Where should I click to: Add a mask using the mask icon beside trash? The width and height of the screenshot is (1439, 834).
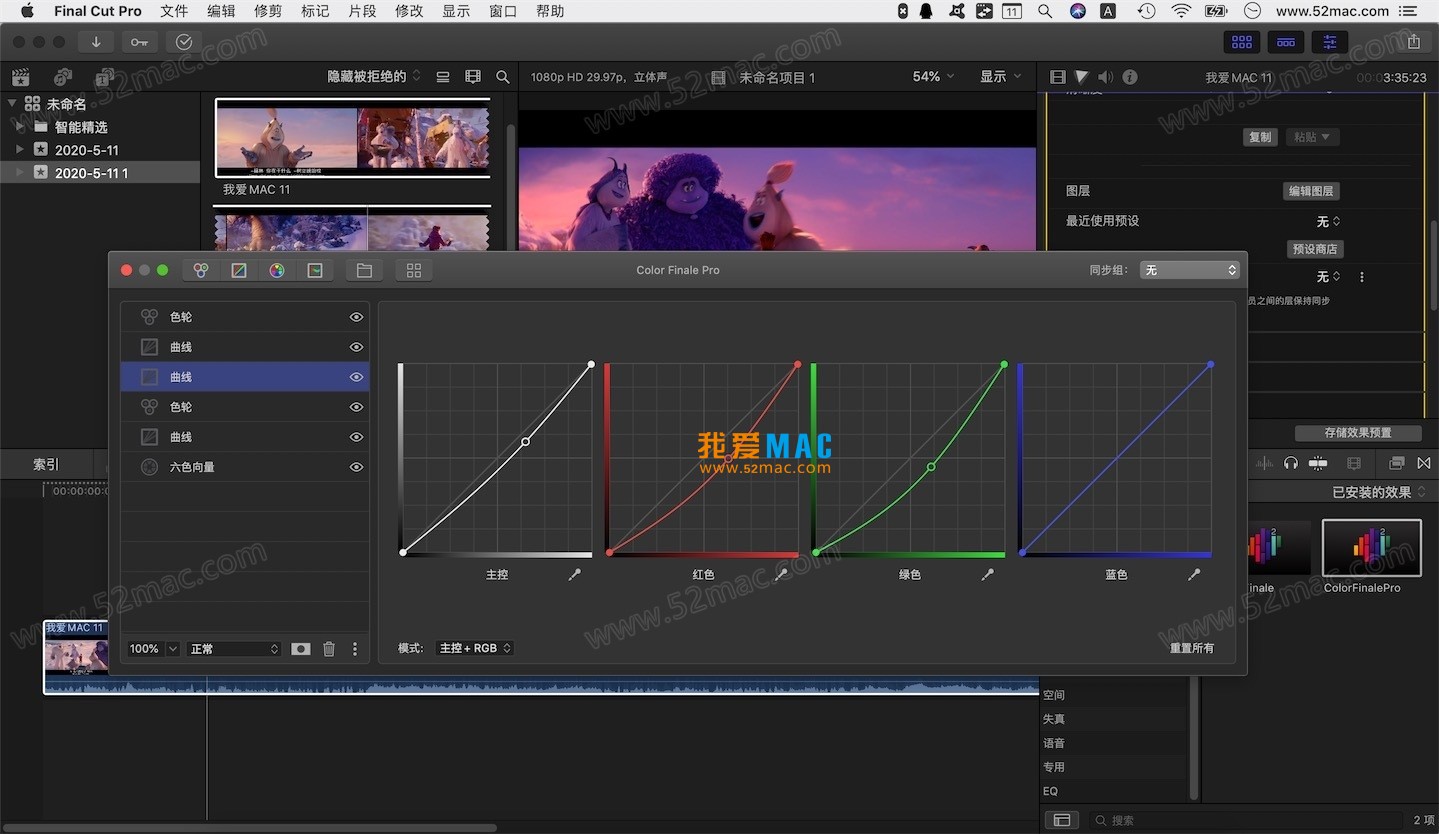click(x=301, y=649)
